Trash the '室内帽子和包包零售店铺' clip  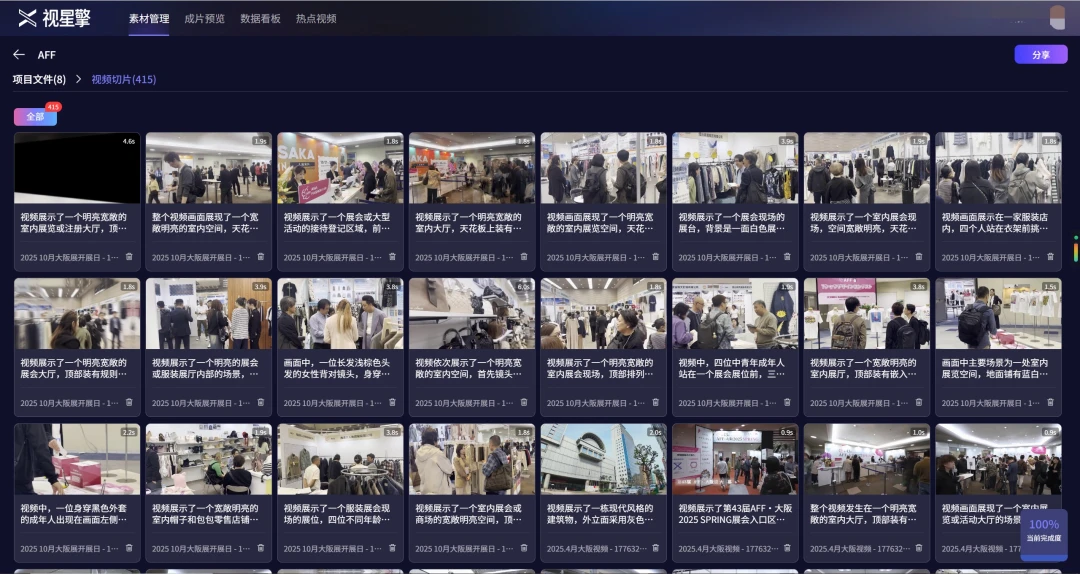(x=260, y=549)
